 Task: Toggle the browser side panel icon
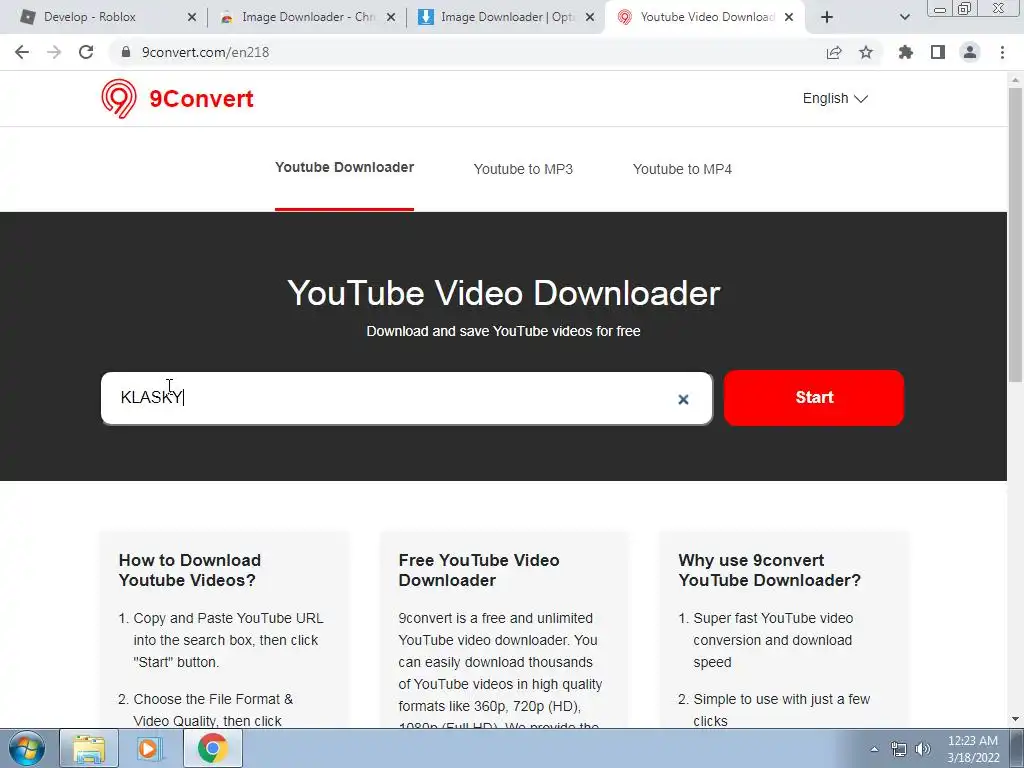(x=938, y=52)
